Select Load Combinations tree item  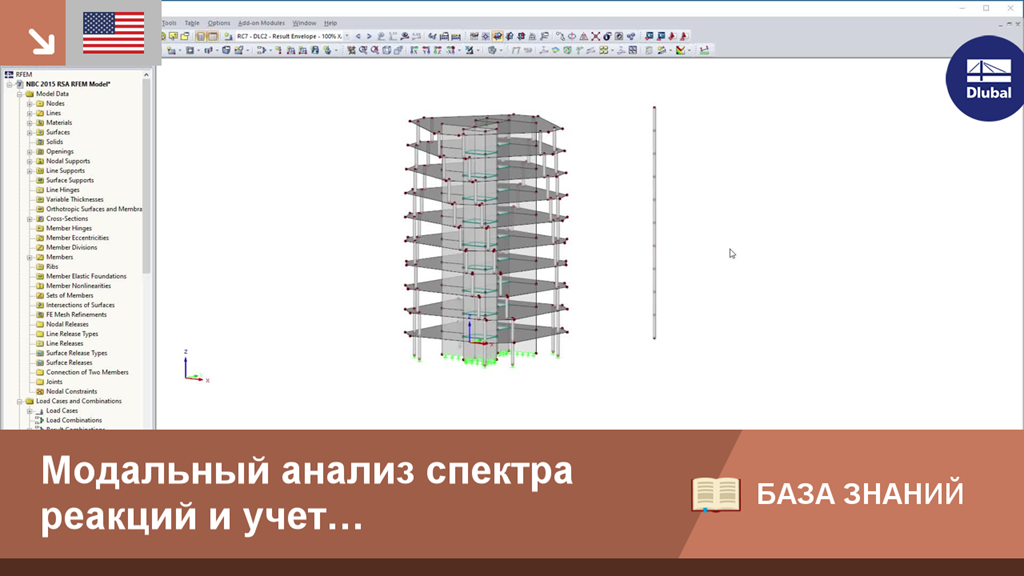click(74, 421)
